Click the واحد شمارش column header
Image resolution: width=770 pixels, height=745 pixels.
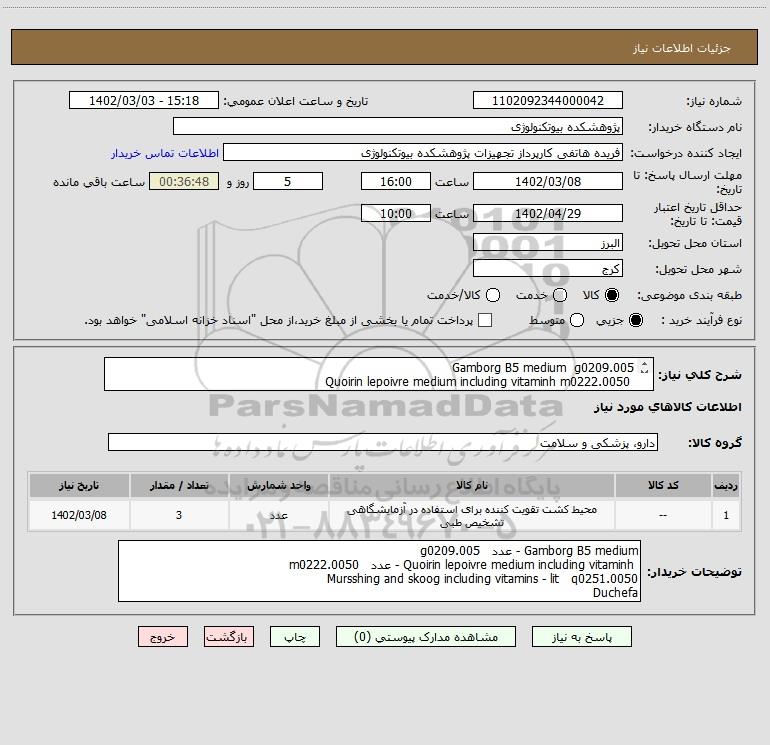click(x=278, y=485)
